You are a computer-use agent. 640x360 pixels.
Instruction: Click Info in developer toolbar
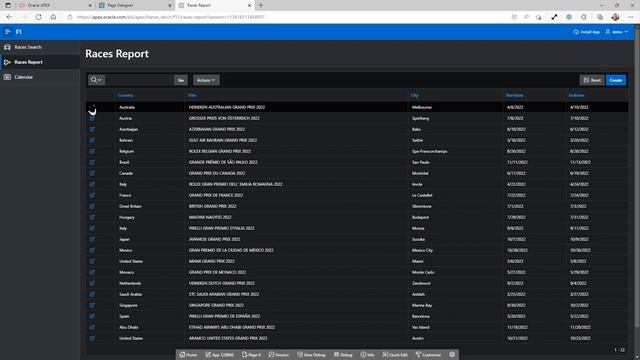click(x=368, y=355)
